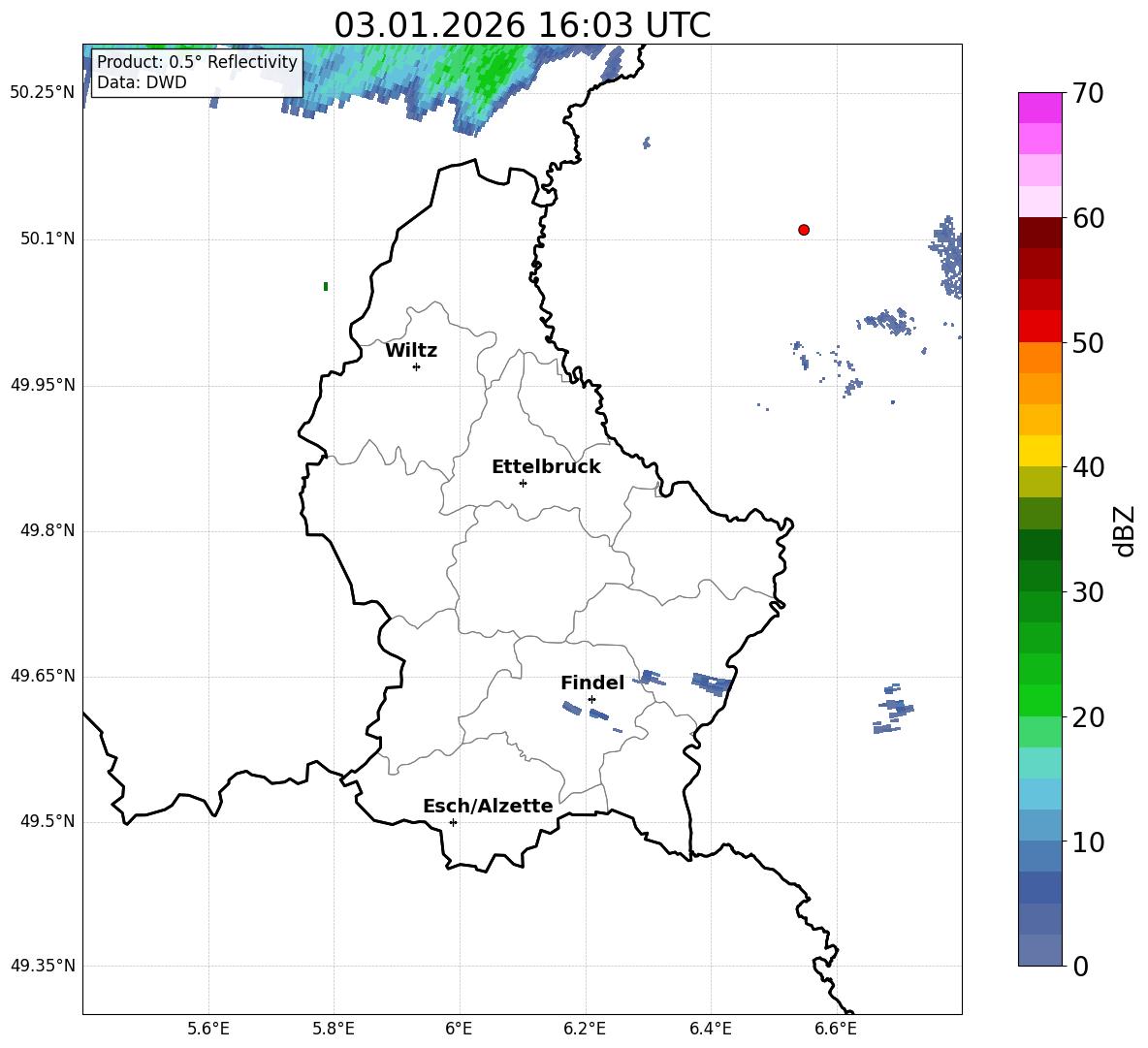This screenshot has width=1148, height=1048.
Task: Click the Esch/Alzette city label
Action: (488, 806)
